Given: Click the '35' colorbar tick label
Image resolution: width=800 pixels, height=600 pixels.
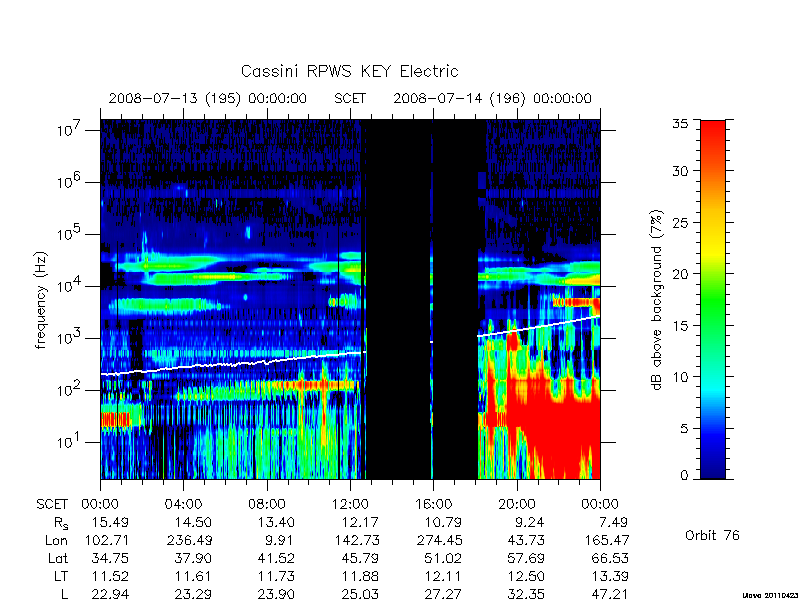Looking at the screenshot, I should 680,124.
